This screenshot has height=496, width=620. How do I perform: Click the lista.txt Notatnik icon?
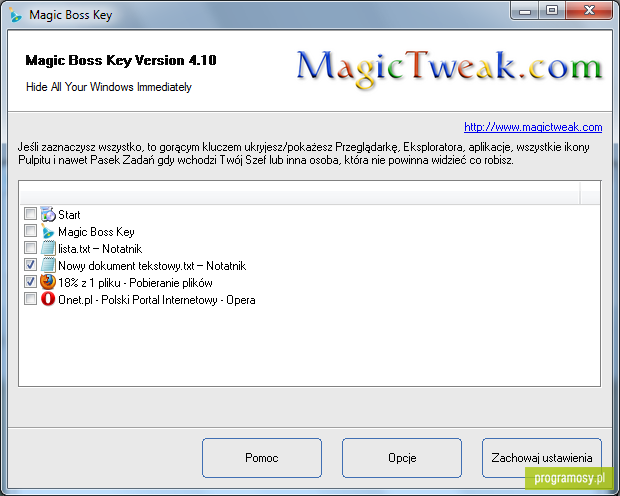pyautogui.click(x=48, y=248)
